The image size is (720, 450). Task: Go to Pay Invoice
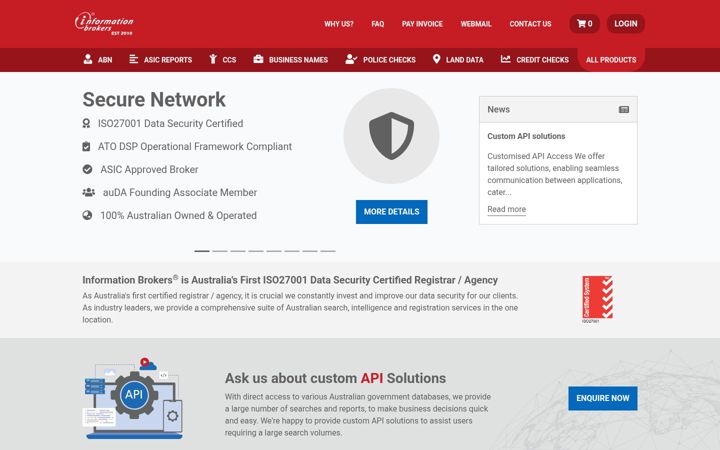click(x=422, y=24)
